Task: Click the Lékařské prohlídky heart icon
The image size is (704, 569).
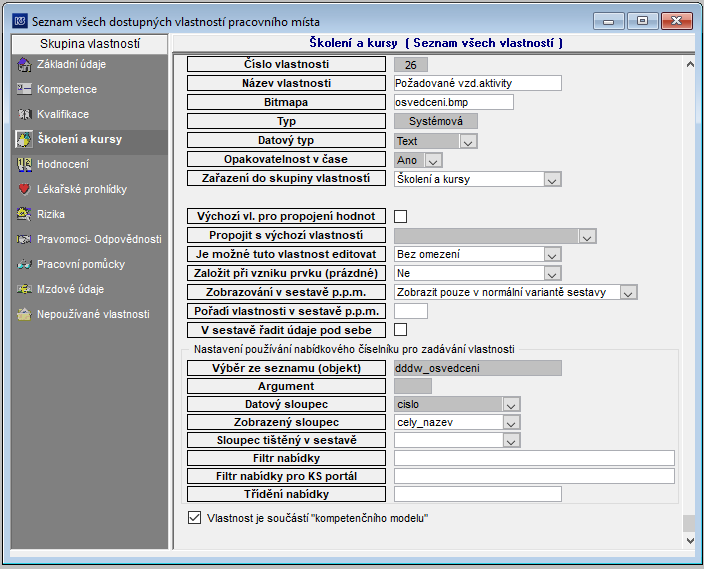Action: click(x=24, y=189)
